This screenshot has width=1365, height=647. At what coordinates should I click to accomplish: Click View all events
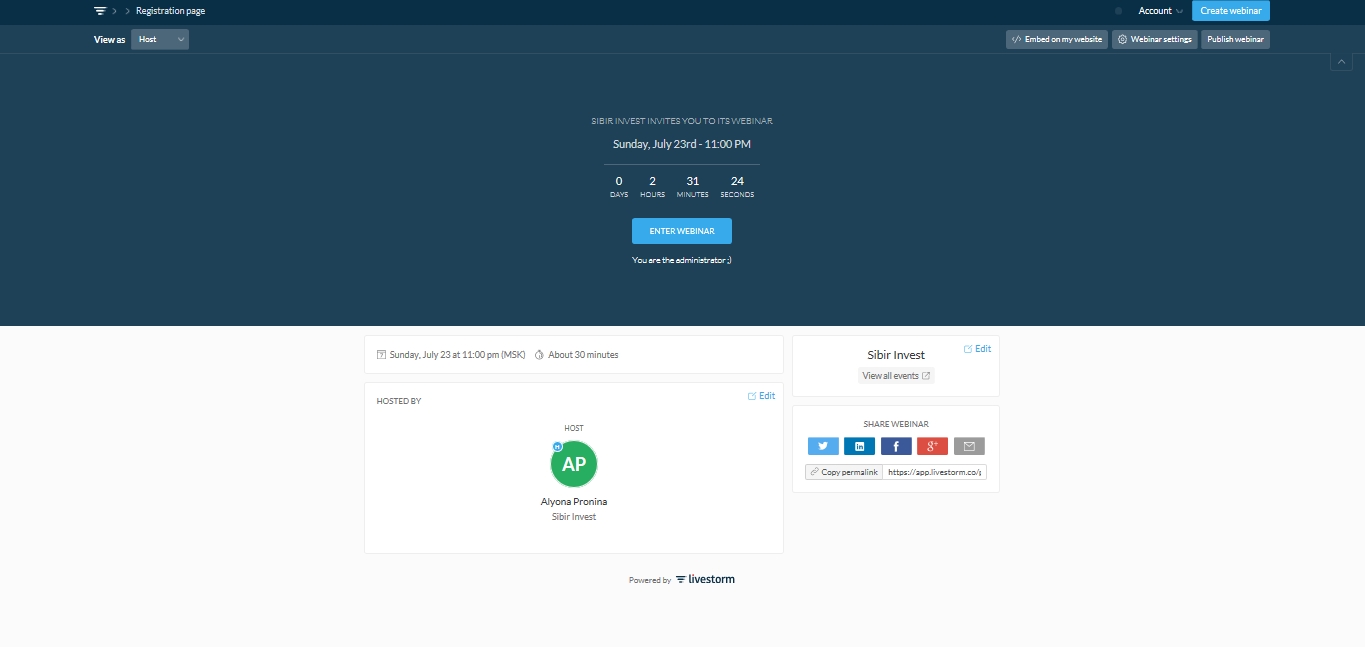896,376
